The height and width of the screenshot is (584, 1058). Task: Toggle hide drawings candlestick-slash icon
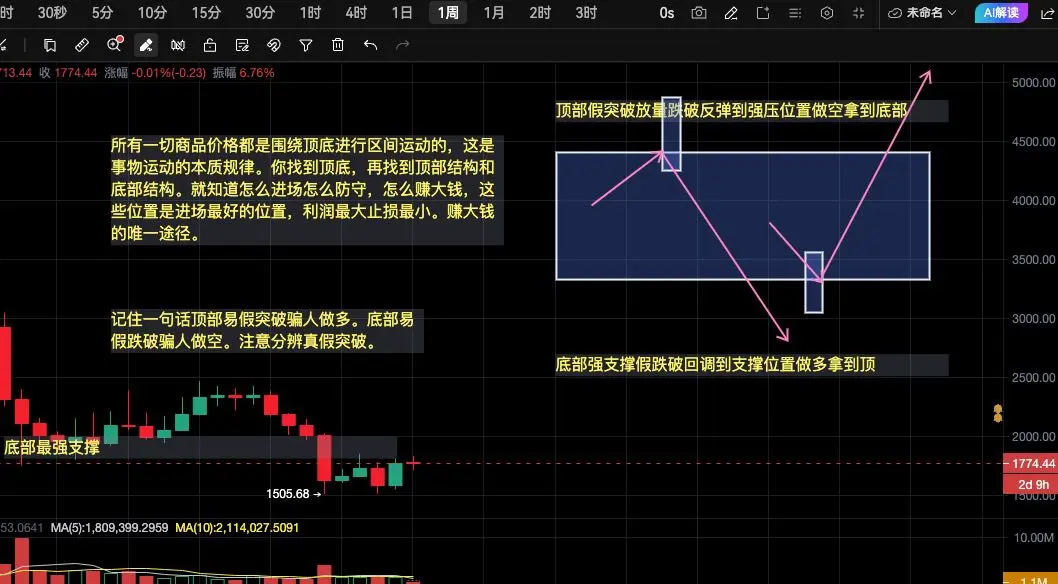tap(178, 45)
